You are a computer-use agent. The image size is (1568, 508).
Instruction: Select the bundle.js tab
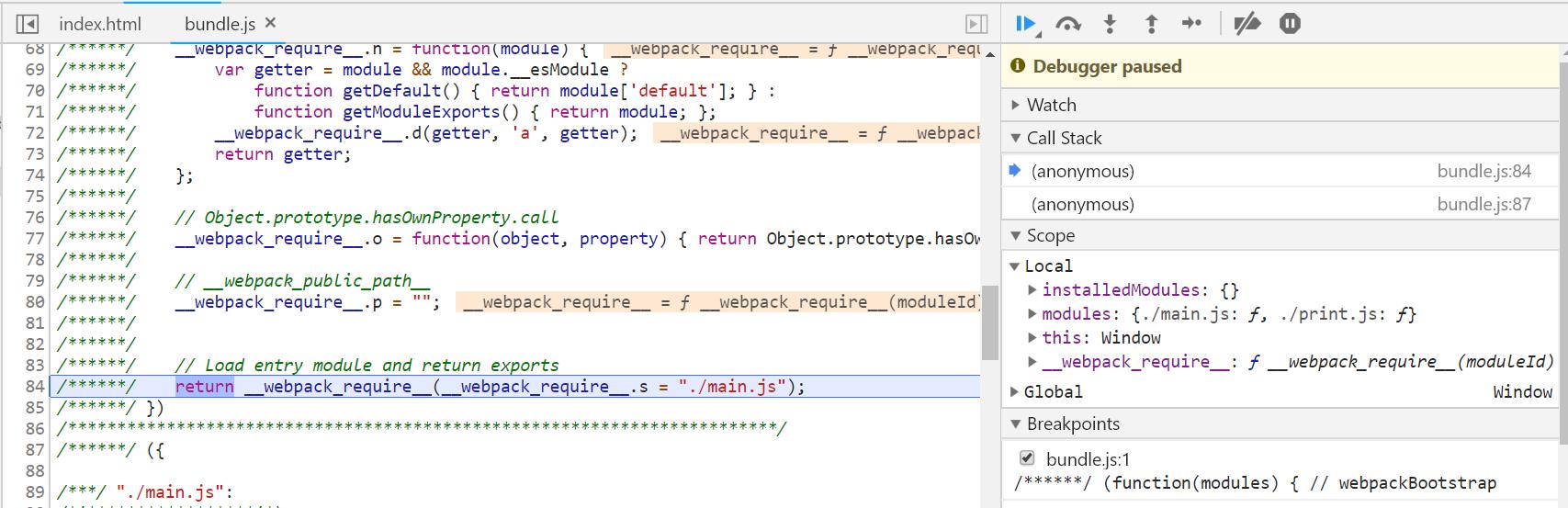click(220, 24)
